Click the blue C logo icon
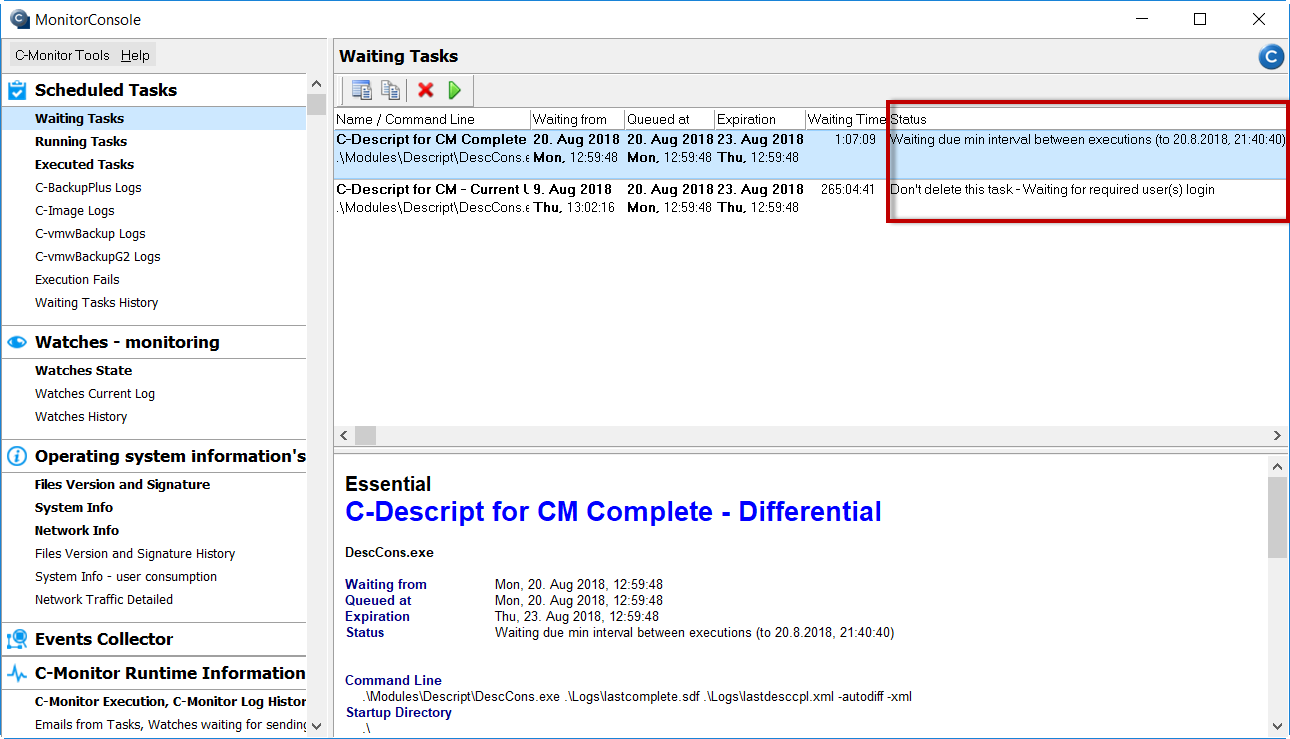The width and height of the screenshot is (1290, 739). [1271, 57]
